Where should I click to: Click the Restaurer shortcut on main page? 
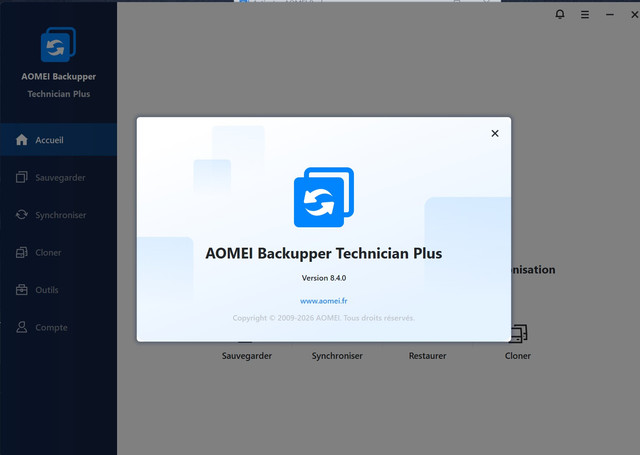427,356
